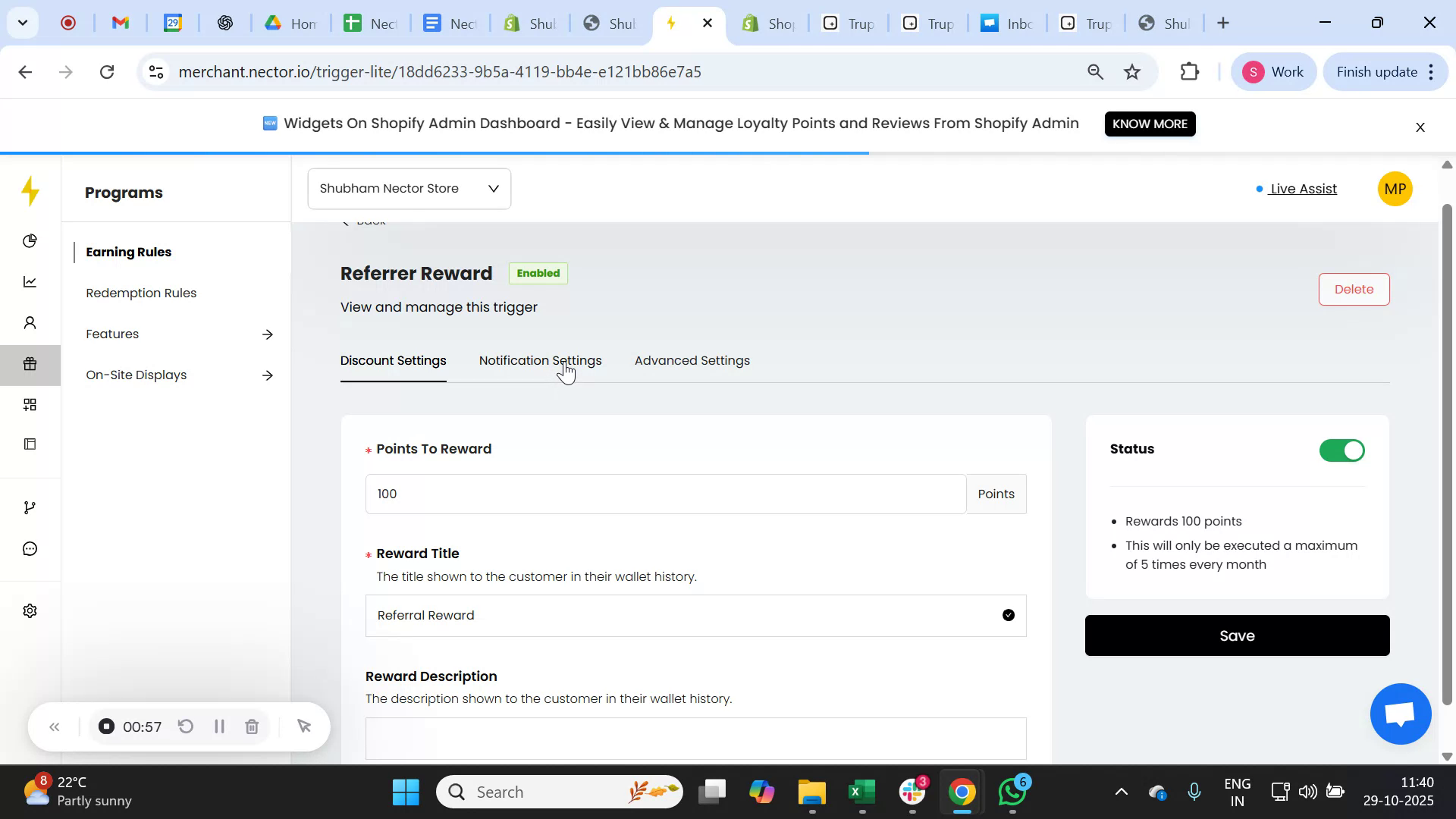
Task: Click the branching workflow icon in sidebar
Action: click(30, 507)
